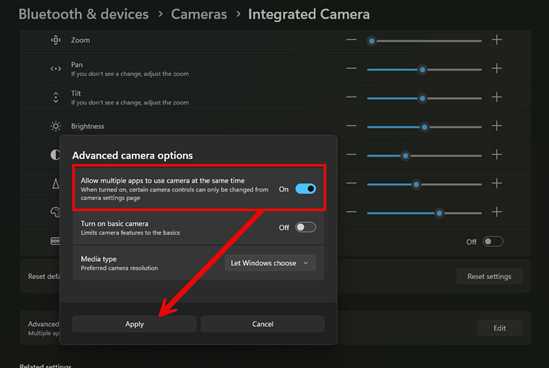
Task: Click the contrast half-circle icon
Action: click(55, 155)
